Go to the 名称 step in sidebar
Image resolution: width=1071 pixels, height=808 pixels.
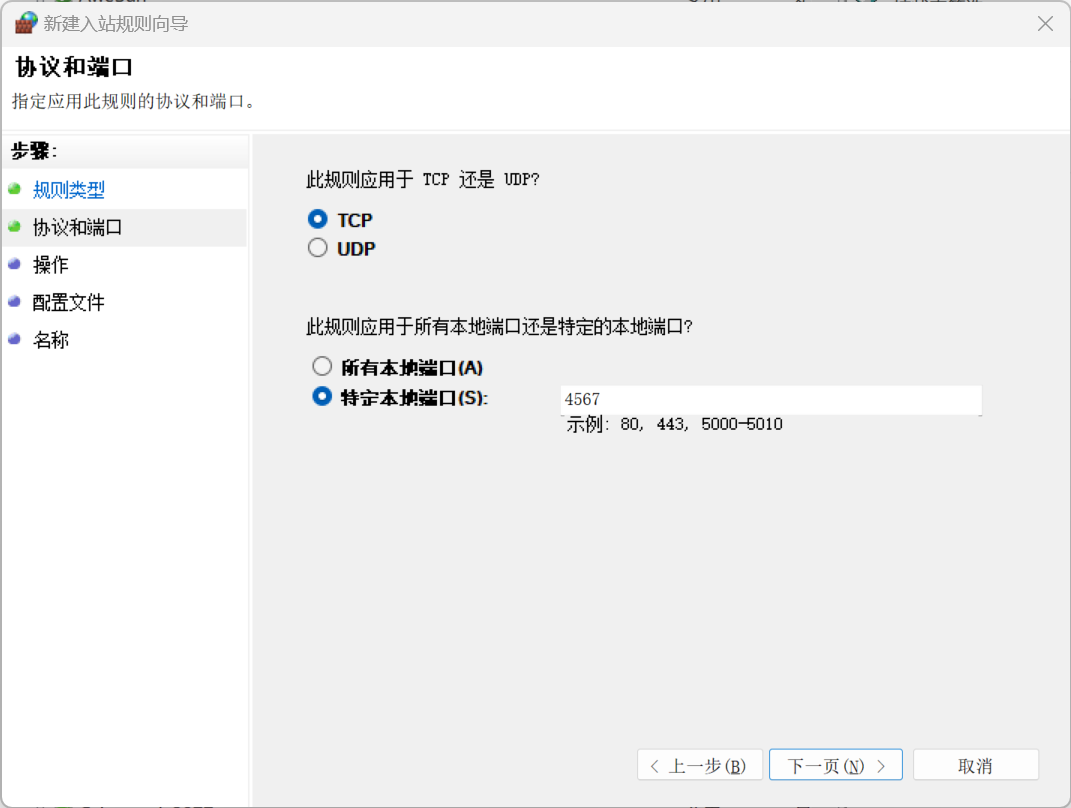[x=48, y=339]
